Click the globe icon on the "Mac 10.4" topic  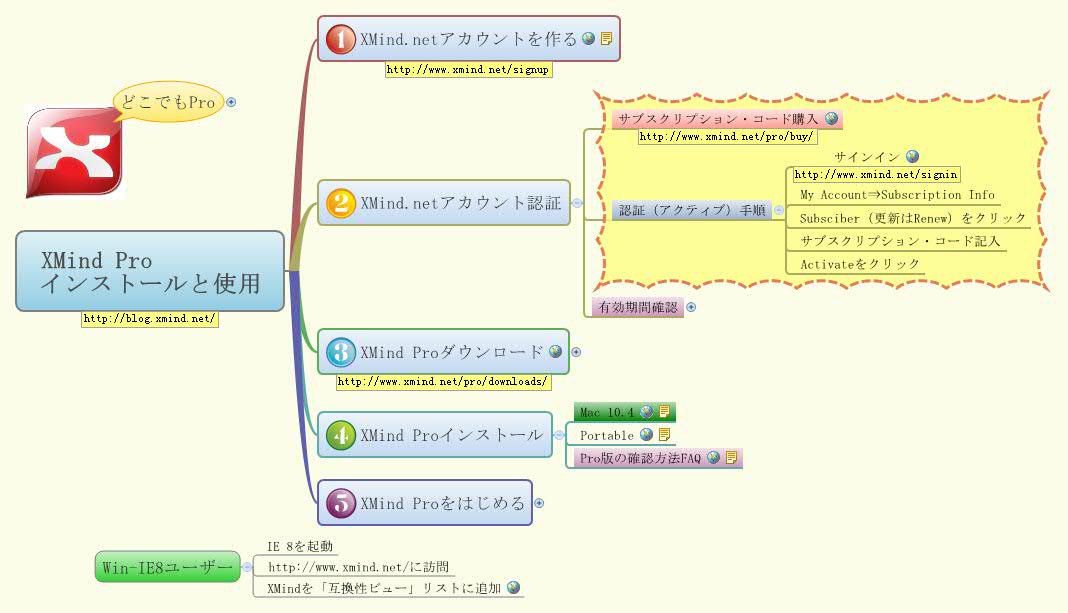point(646,412)
